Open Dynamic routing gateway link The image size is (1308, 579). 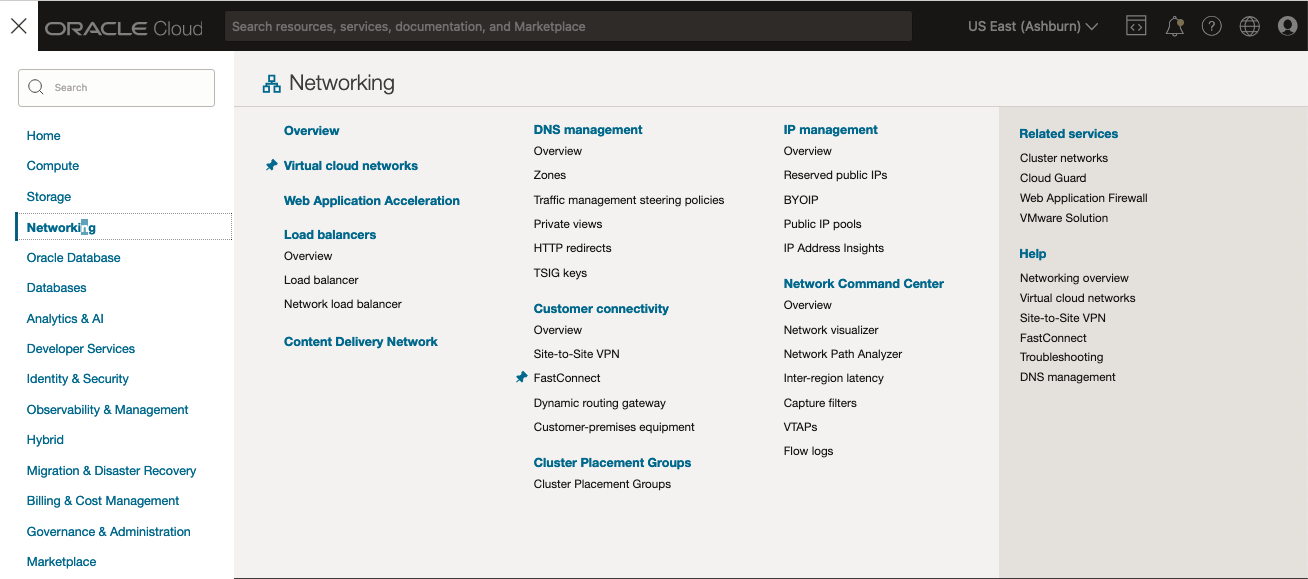point(600,403)
